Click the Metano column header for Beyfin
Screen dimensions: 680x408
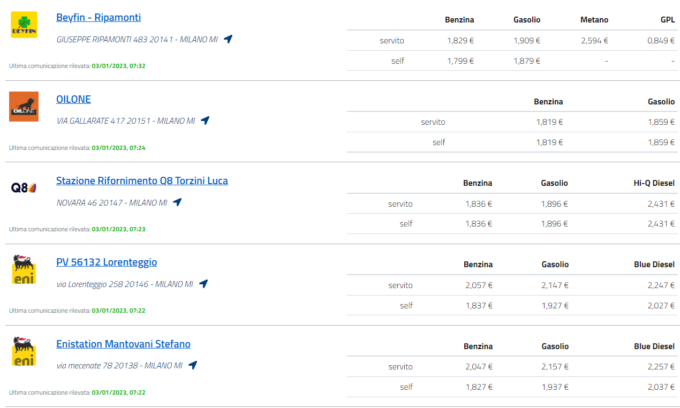[x=594, y=20]
